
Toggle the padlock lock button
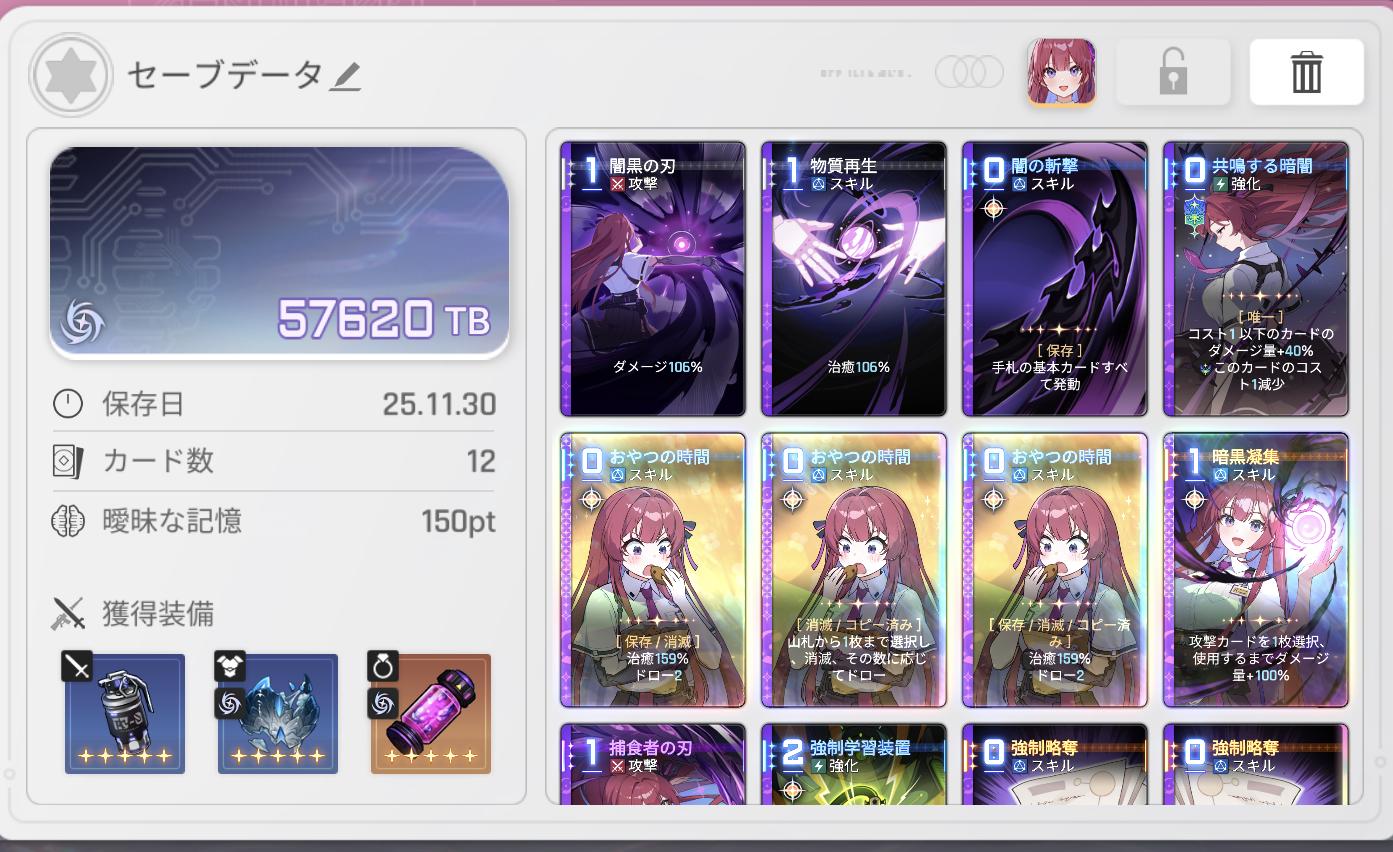click(1172, 72)
